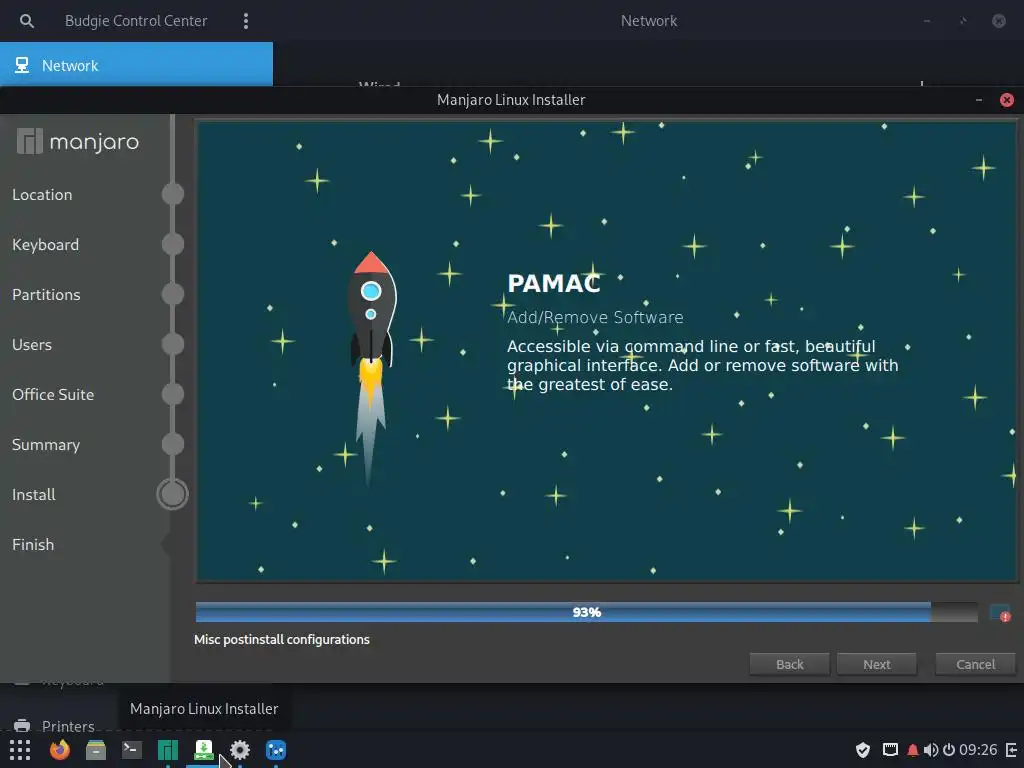Image resolution: width=1024 pixels, height=768 pixels.
Task: Open the search icon in Budgie Control Center
Action: pos(26,21)
